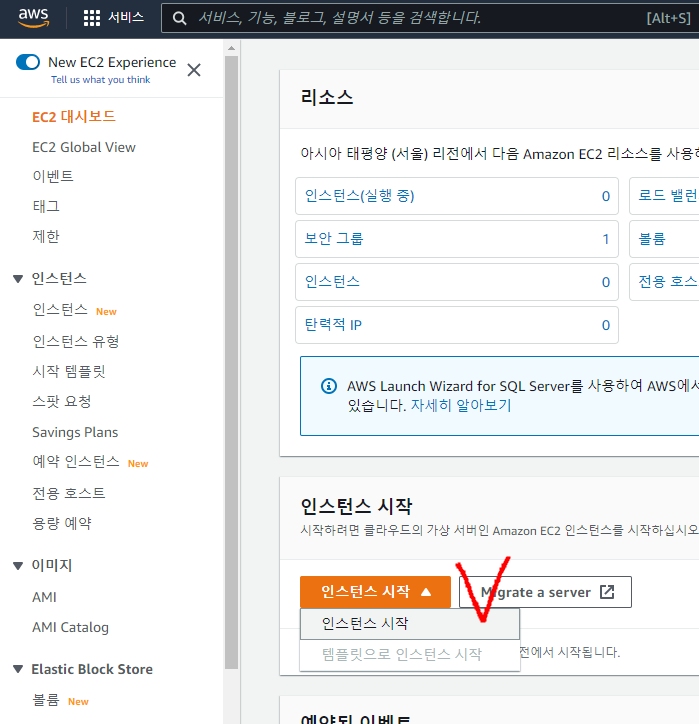Select 인스턴스 시작 from dropdown menu

coord(410,624)
